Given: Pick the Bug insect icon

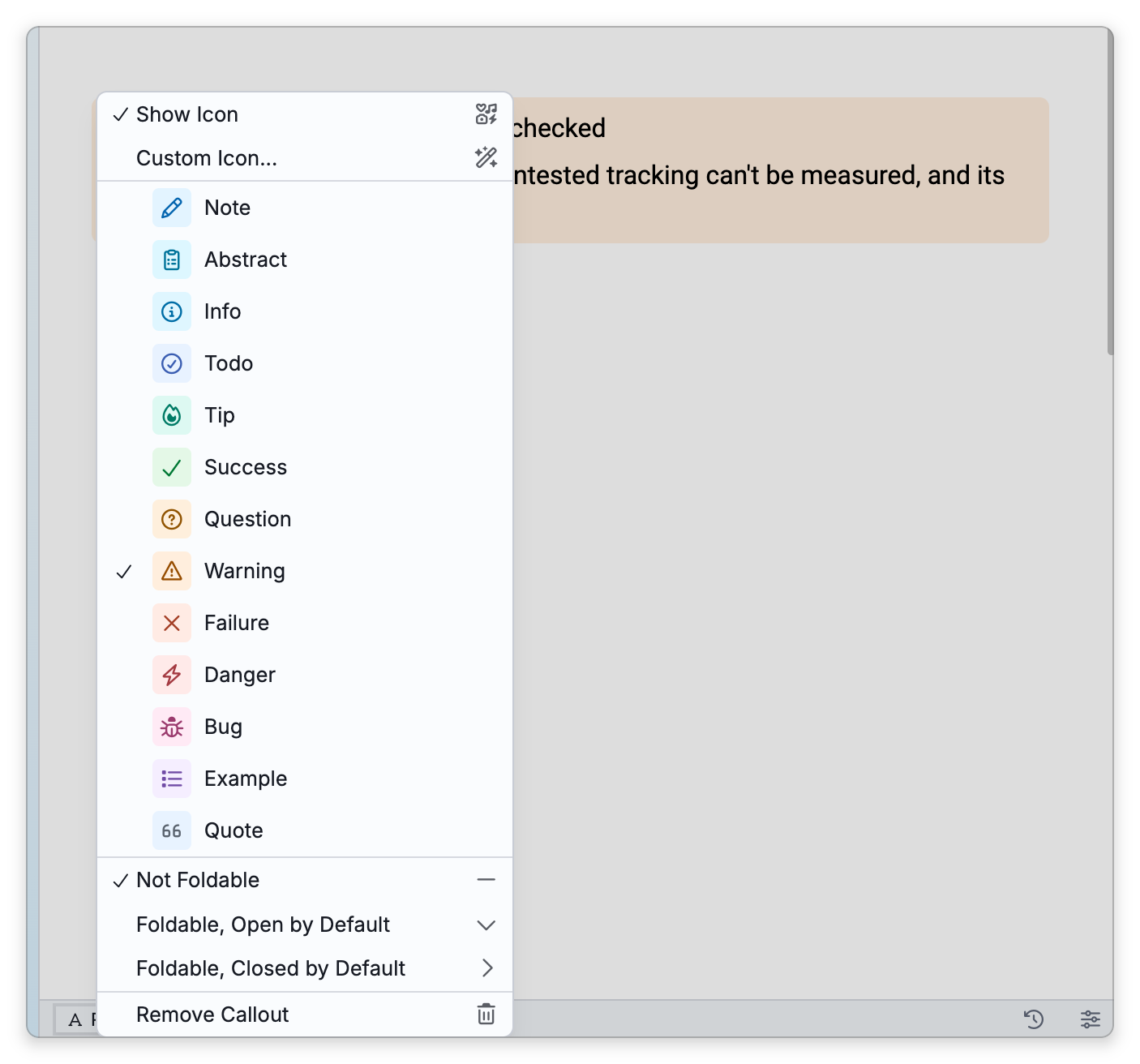Looking at the screenshot, I should point(172,727).
